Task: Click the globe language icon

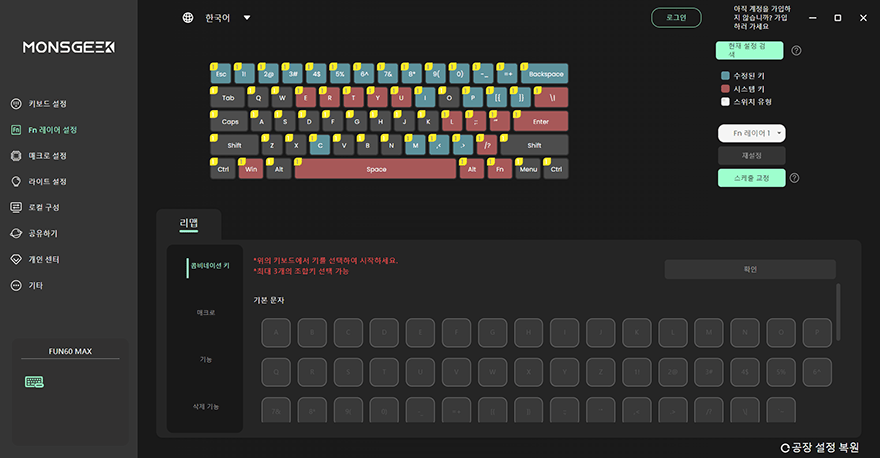Action: (x=187, y=18)
